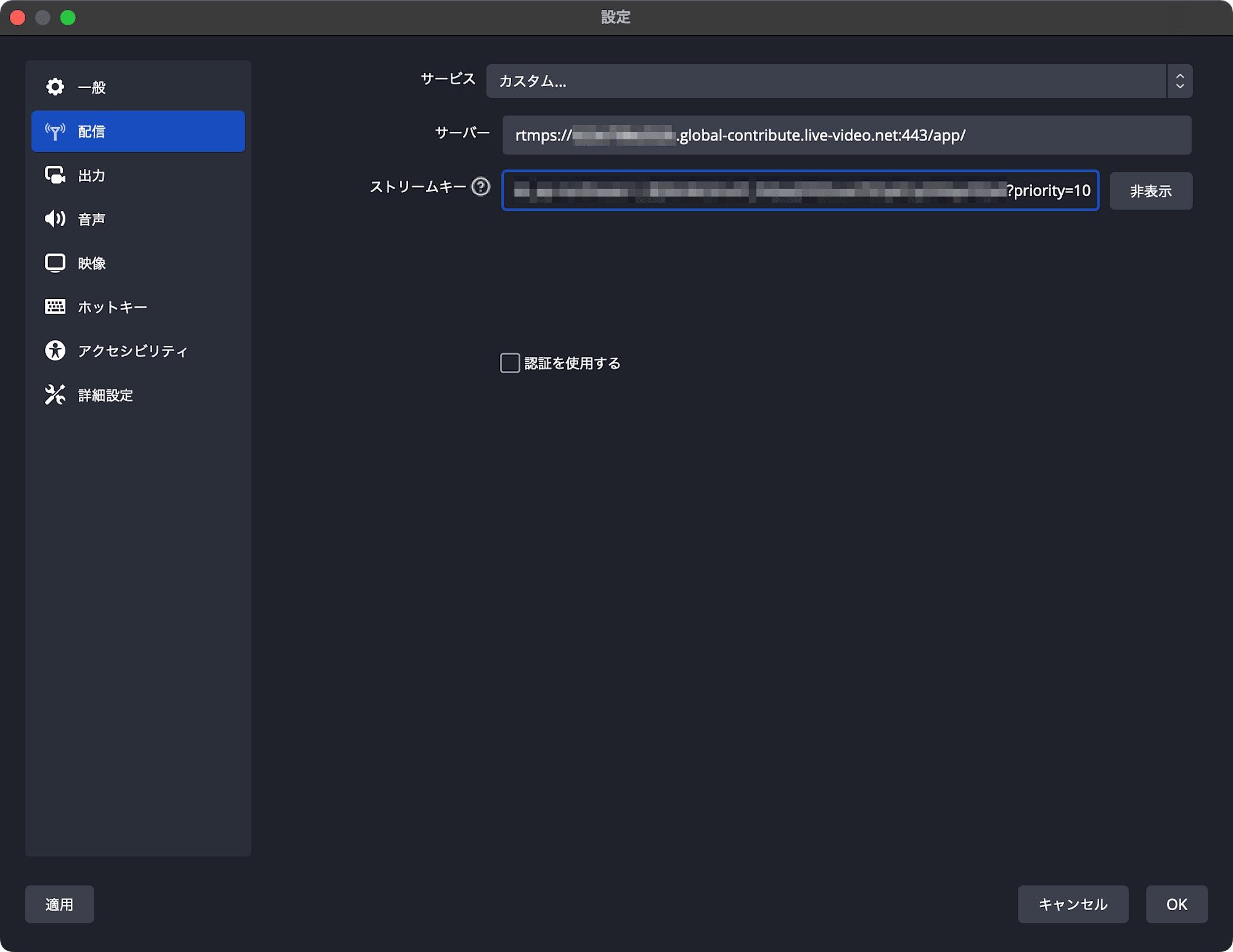1233x952 pixels.
Task: Focus the ストリームキー input field
Action: pos(800,190)
